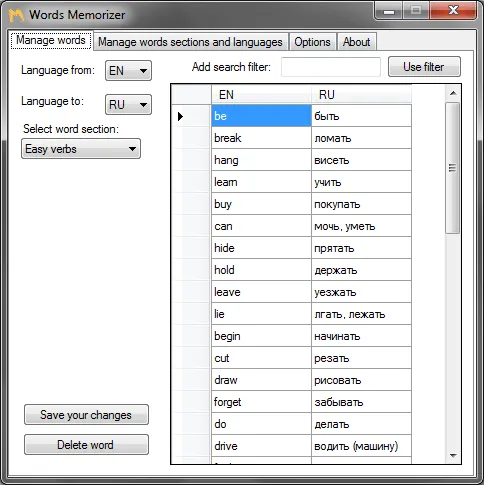Click Save your changes button
Image resolution: width=484 pixels, height=485 pixels.
pos(86,415)
